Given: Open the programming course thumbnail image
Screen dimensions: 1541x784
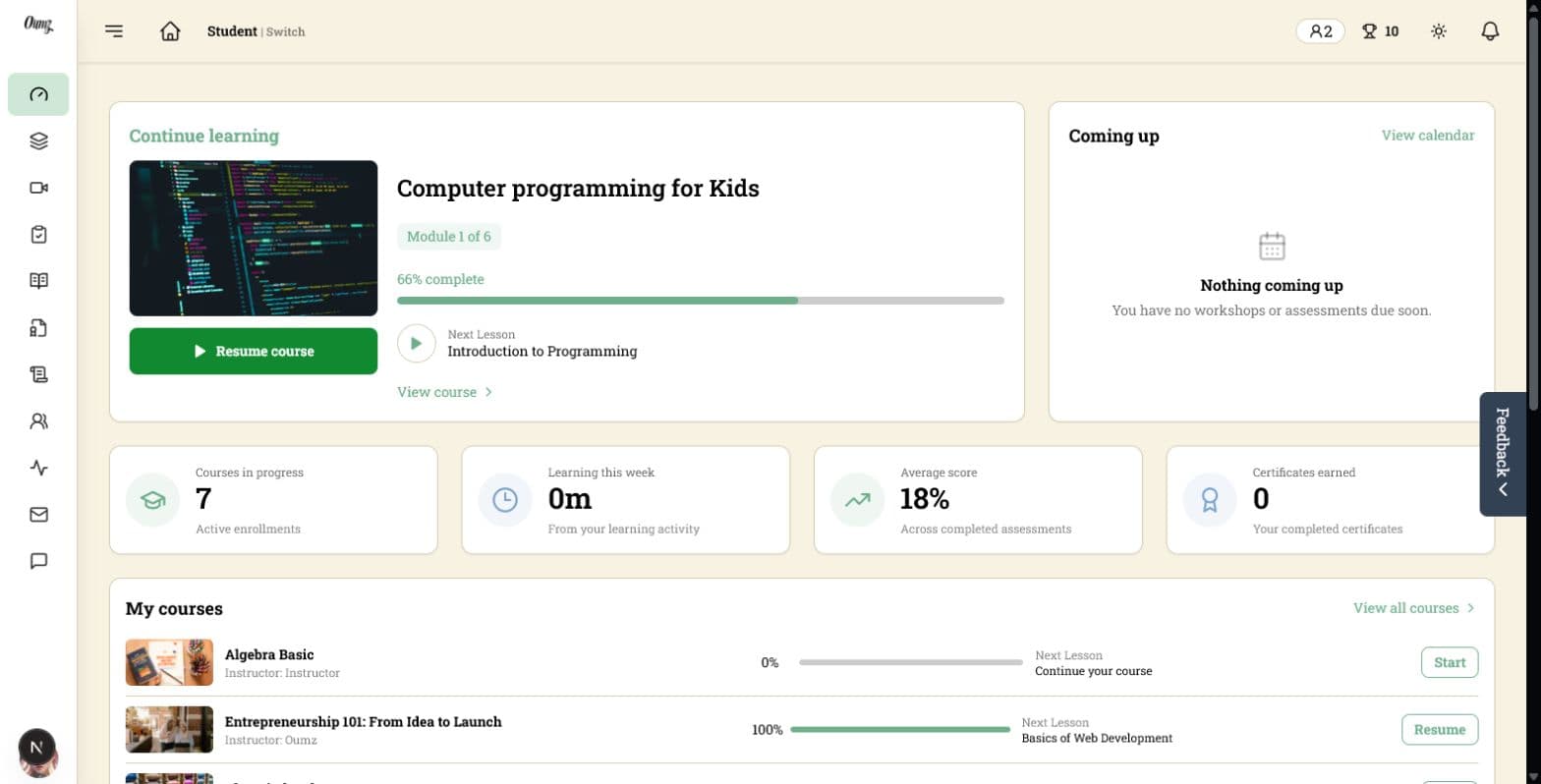Looking at the screenshot, I should 254,238.
